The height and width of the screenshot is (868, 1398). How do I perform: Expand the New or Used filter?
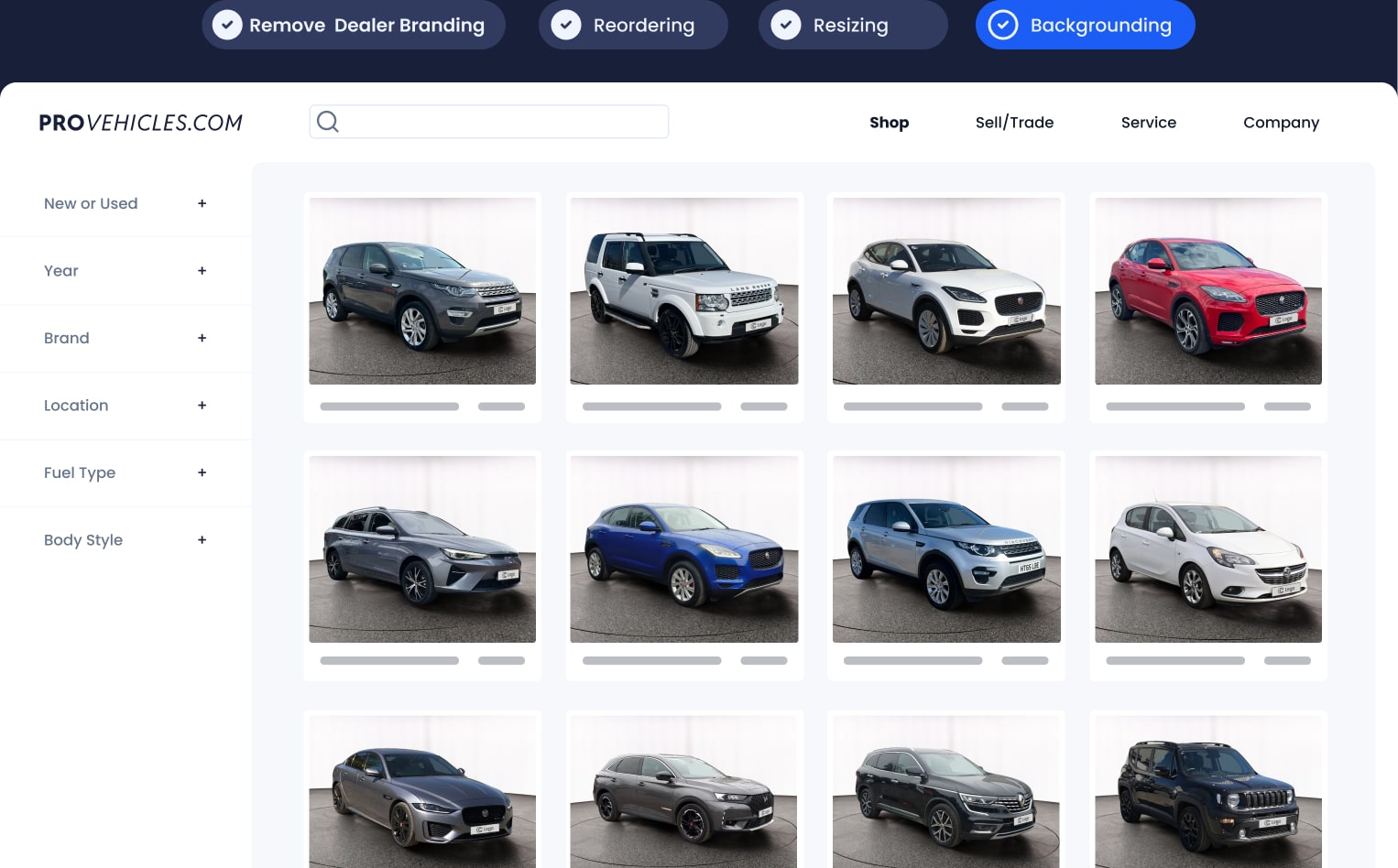202,203
